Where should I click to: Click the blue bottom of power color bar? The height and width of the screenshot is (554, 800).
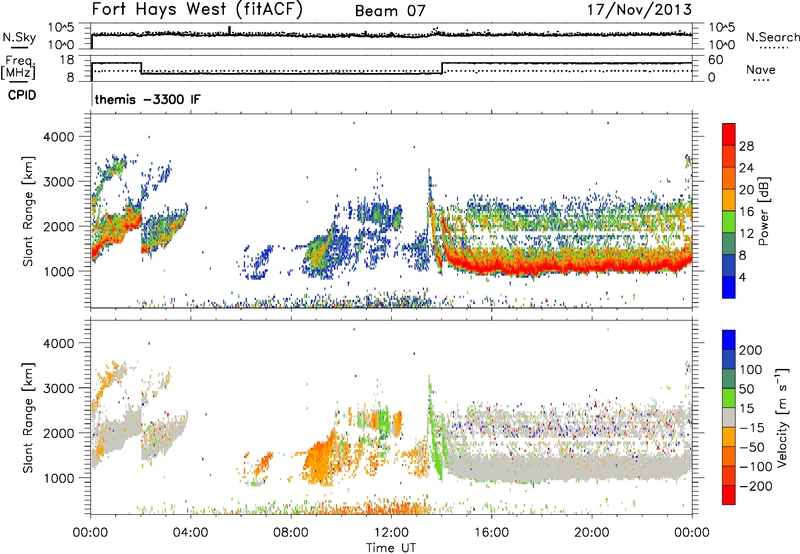click(729, 287)
